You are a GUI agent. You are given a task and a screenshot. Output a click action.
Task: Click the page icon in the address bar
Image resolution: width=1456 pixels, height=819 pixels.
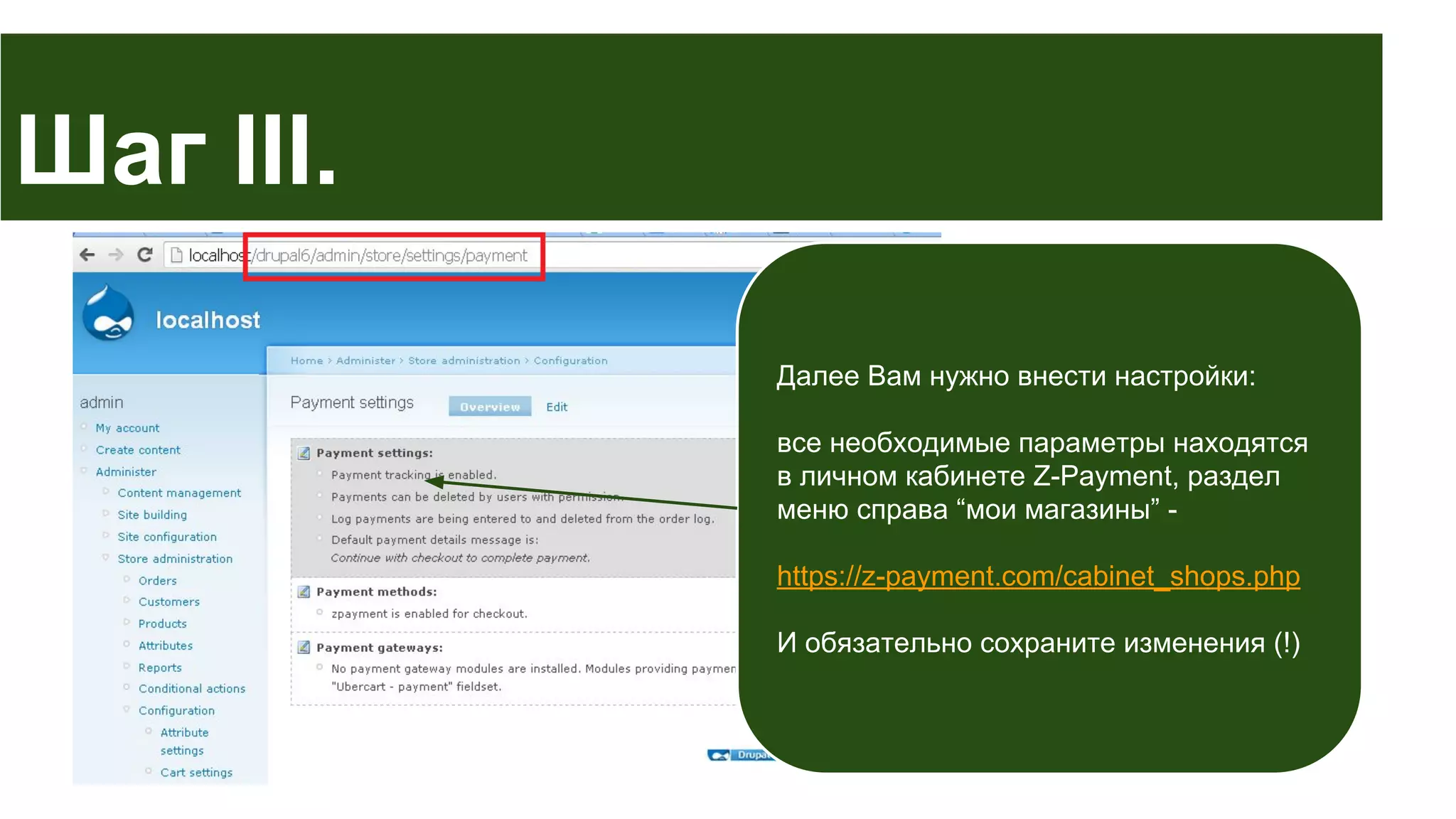pyautogui.click(x=176, y=255)
